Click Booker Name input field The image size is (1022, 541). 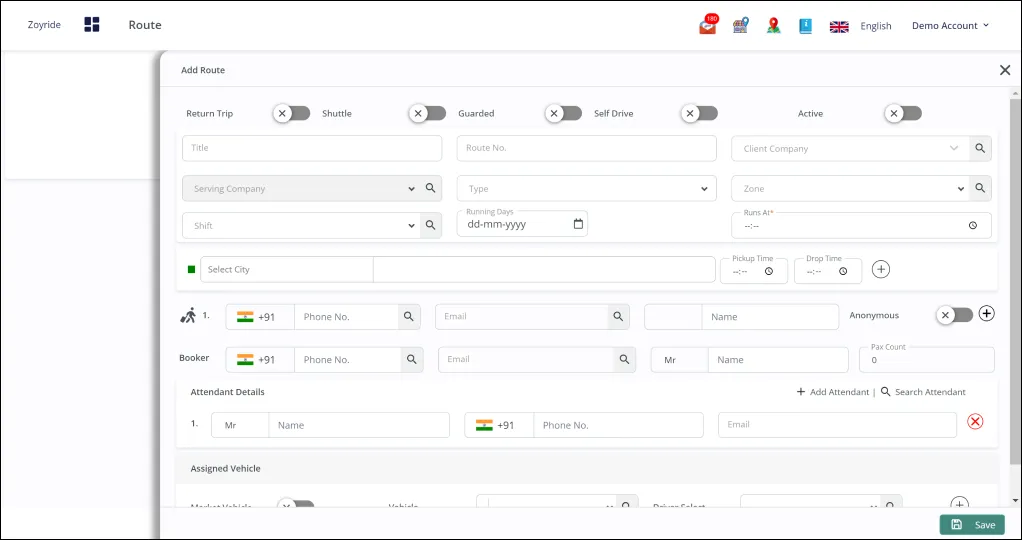[778, 360]
